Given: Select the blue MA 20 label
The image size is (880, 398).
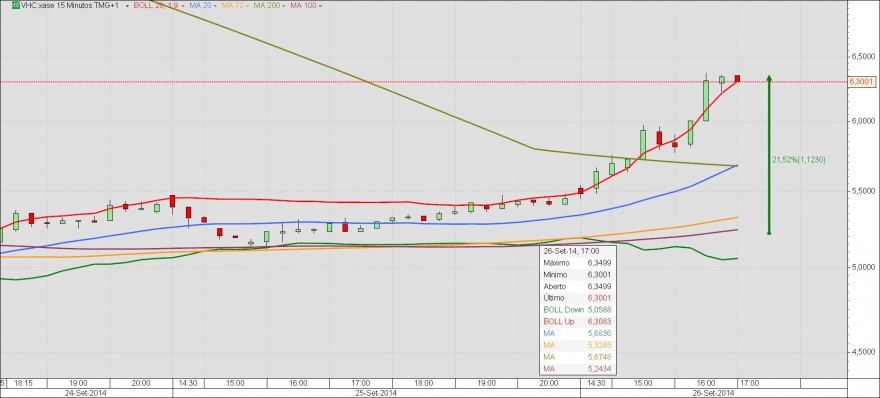Looking at the screenshot, I should [200, 5].
